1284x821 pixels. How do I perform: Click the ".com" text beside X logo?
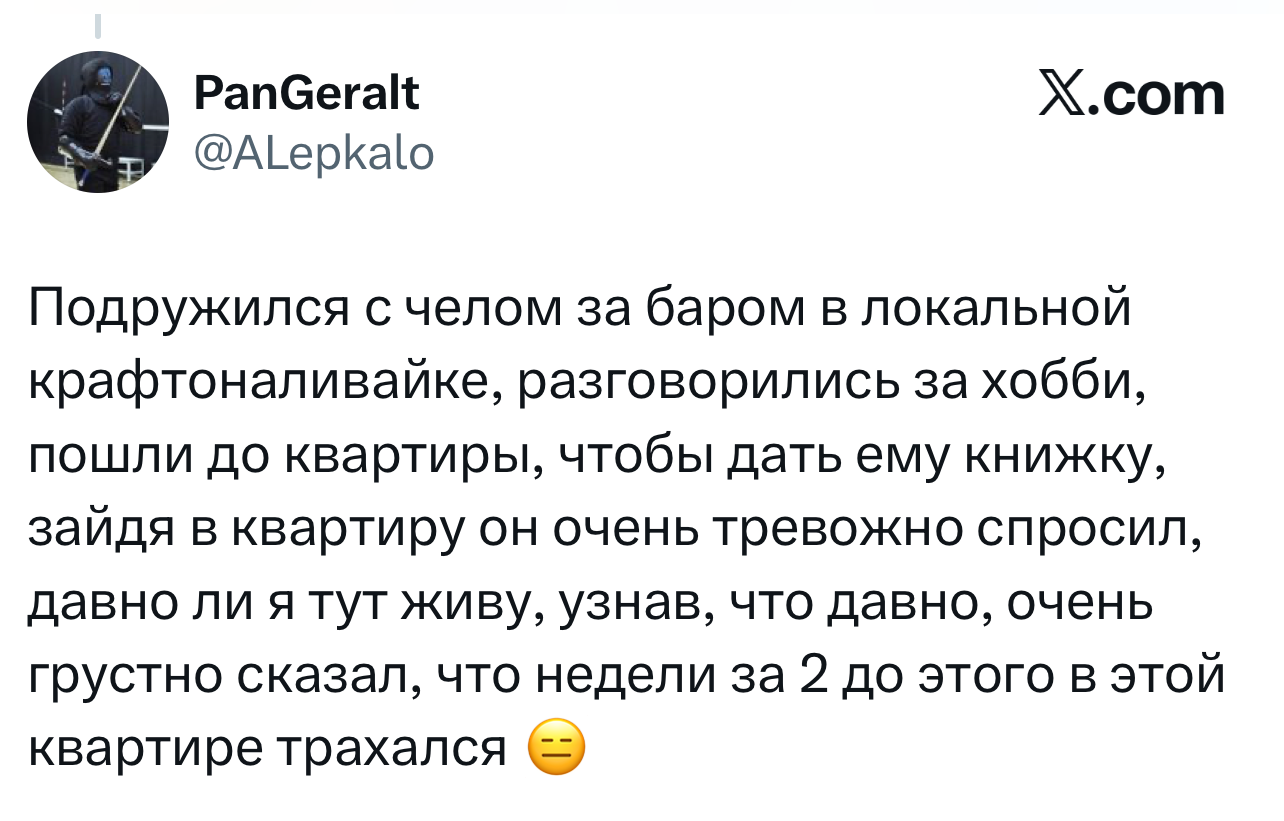(x=1155, y=97)
